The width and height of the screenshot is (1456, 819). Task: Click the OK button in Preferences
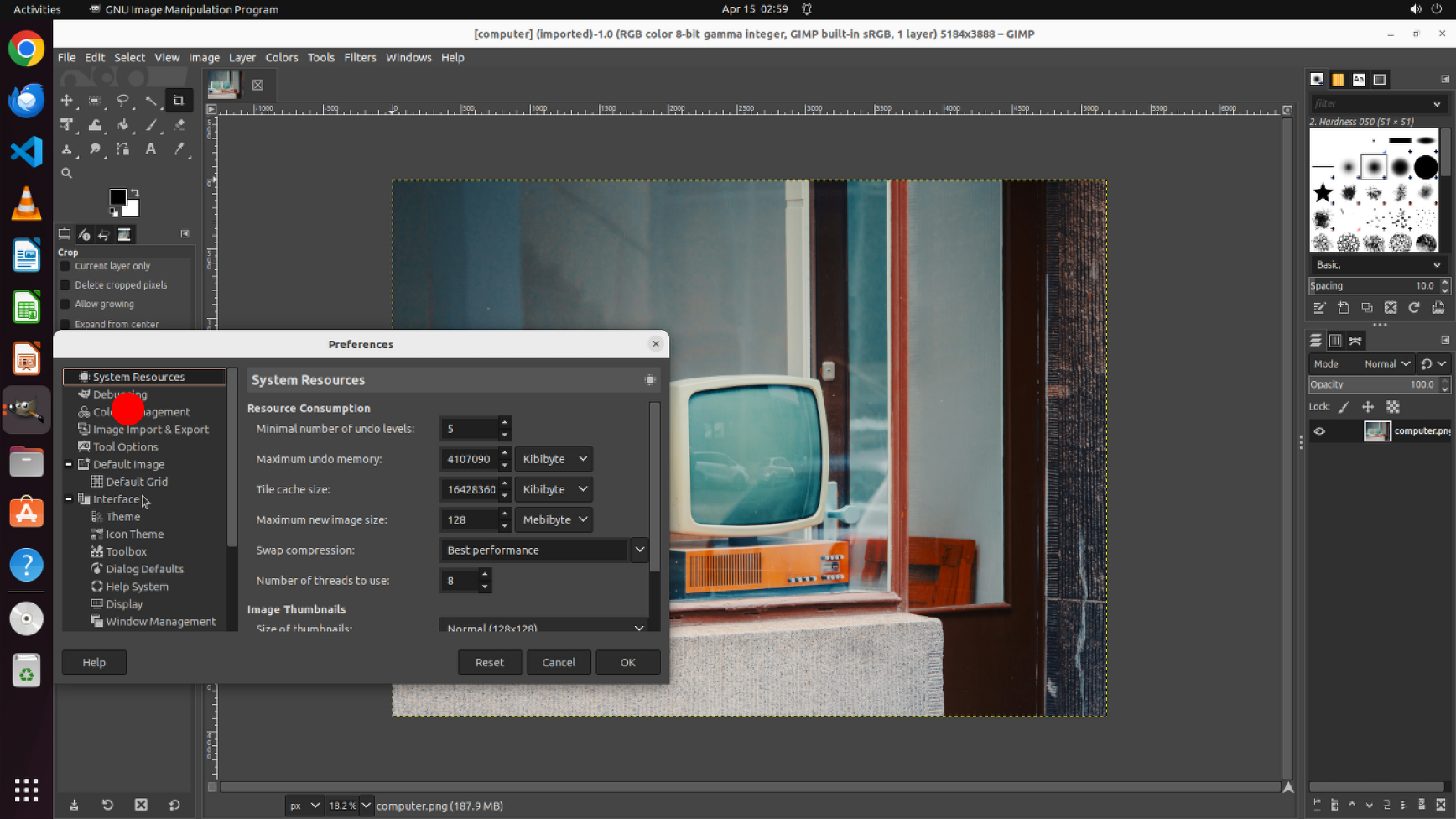pyautogui.click(x=627, y=662)
